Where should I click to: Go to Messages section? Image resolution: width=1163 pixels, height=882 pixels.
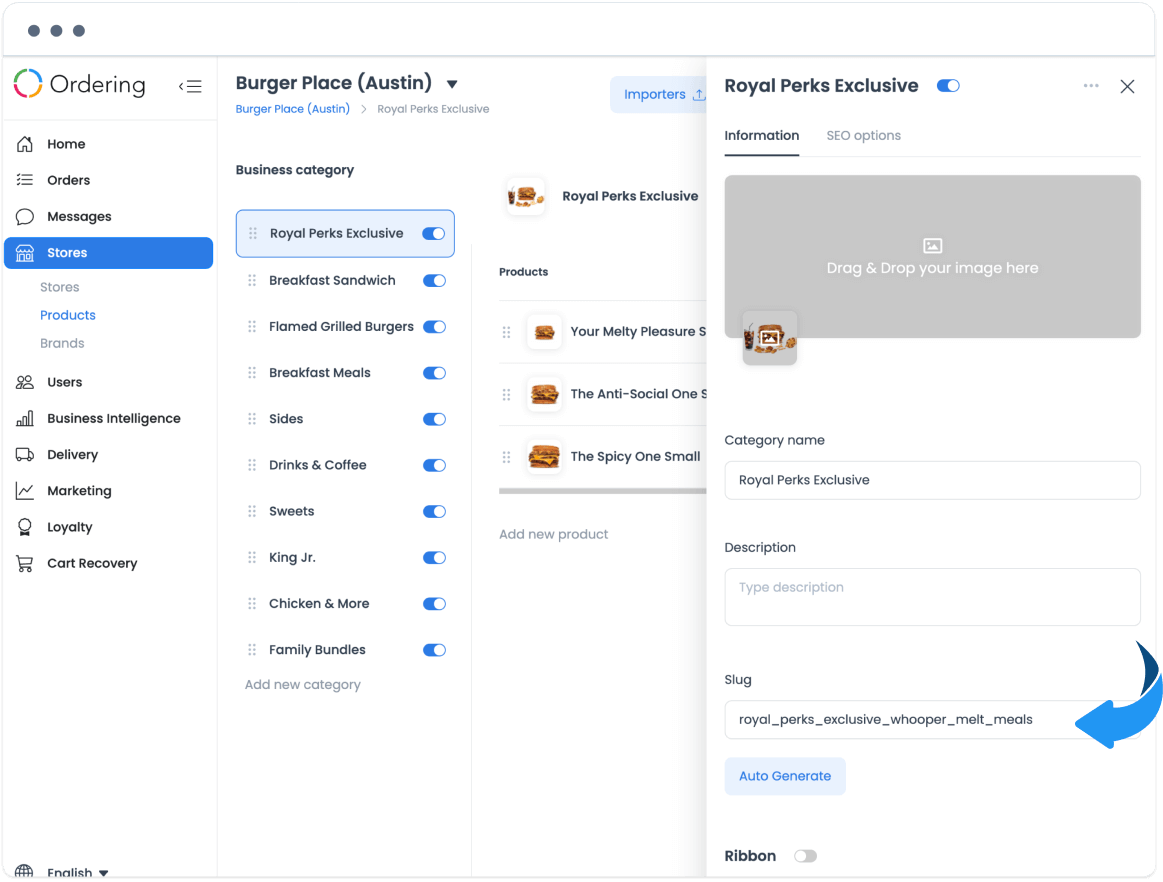pos(79,217)
